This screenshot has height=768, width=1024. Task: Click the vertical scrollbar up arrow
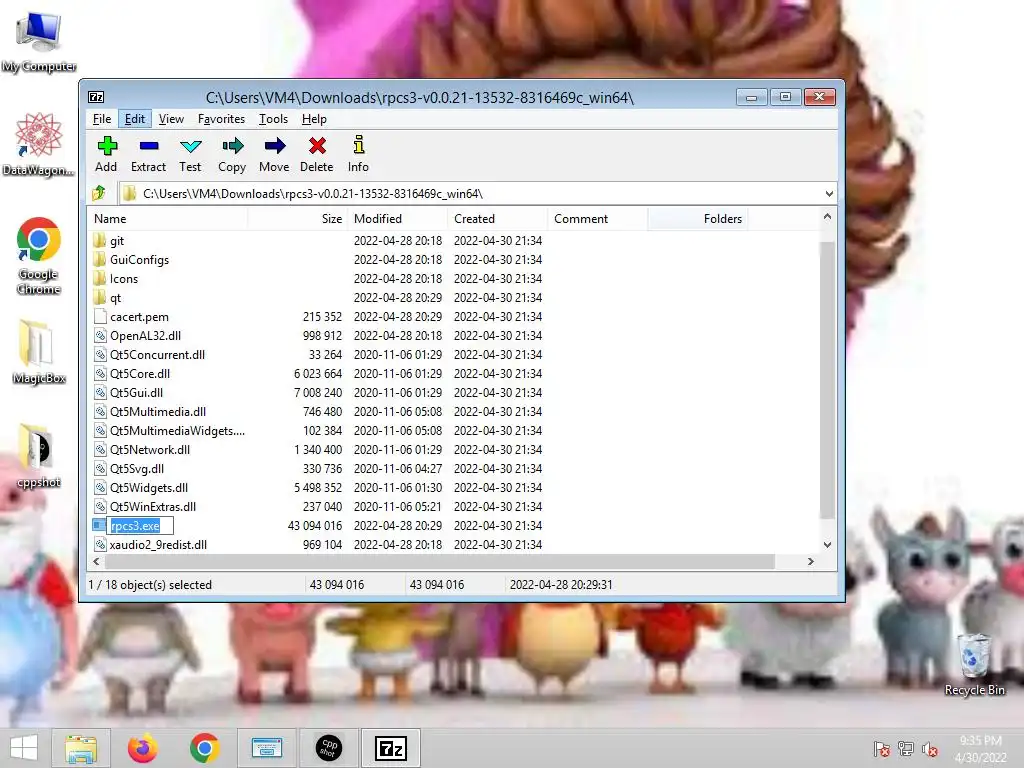(x=827, y=216)
